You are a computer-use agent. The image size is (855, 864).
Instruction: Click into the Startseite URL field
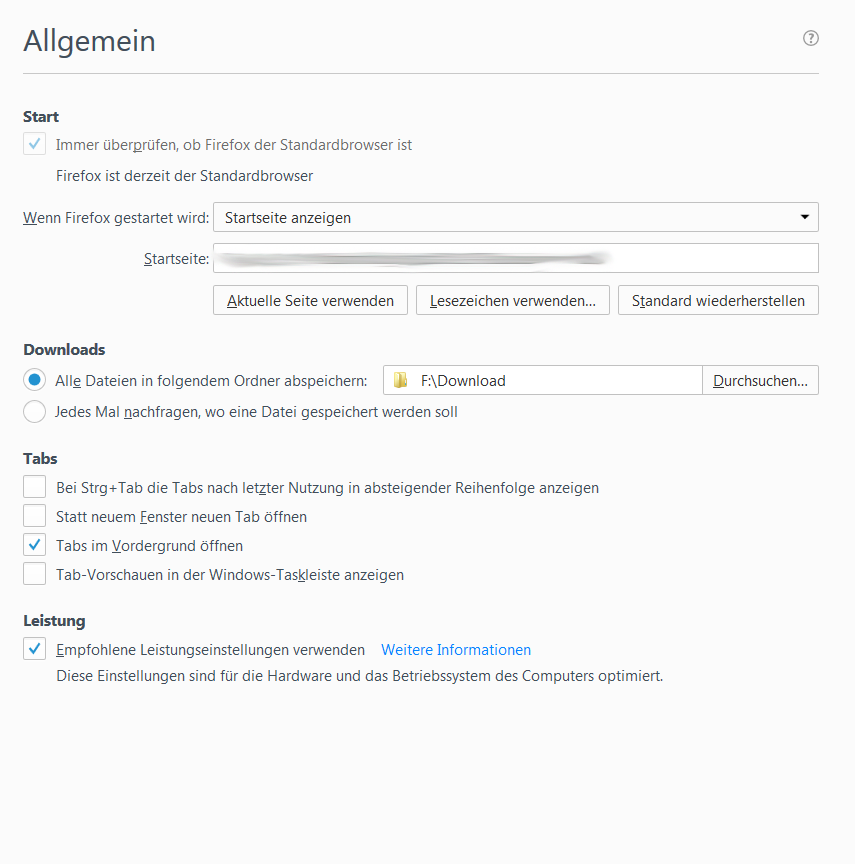[x=515, y=258]
